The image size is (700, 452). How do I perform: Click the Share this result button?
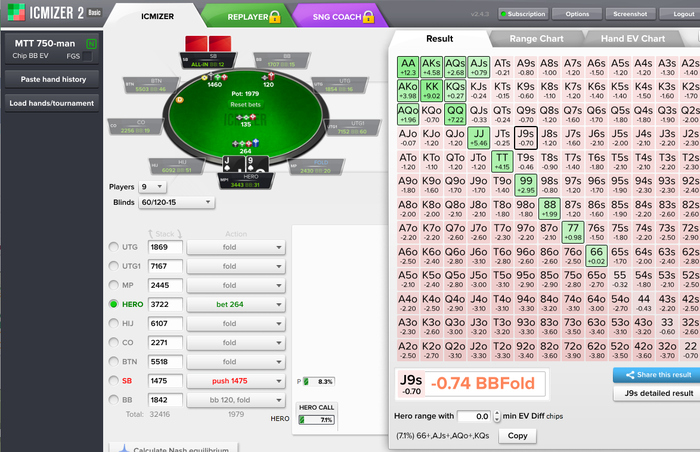(x=658, y=375)
